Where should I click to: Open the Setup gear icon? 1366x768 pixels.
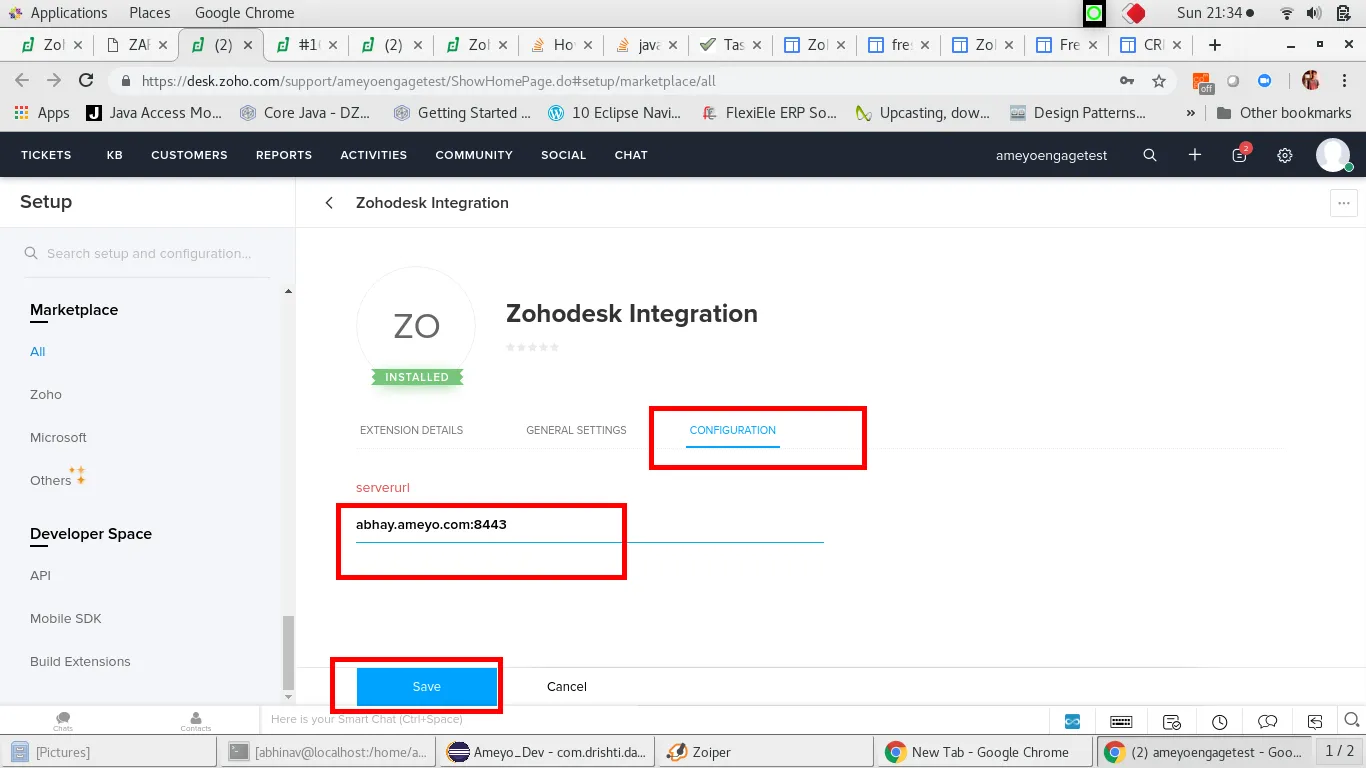[1285, 155]
